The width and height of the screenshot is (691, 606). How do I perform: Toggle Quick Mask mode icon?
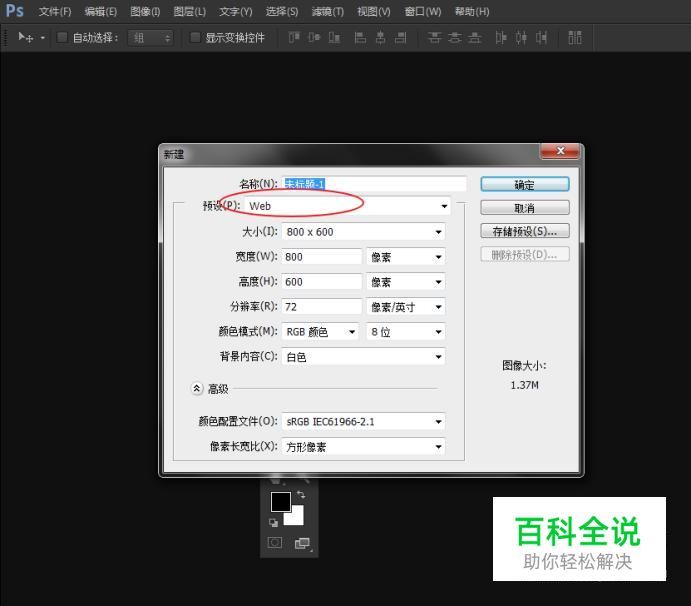coord(275,543)
